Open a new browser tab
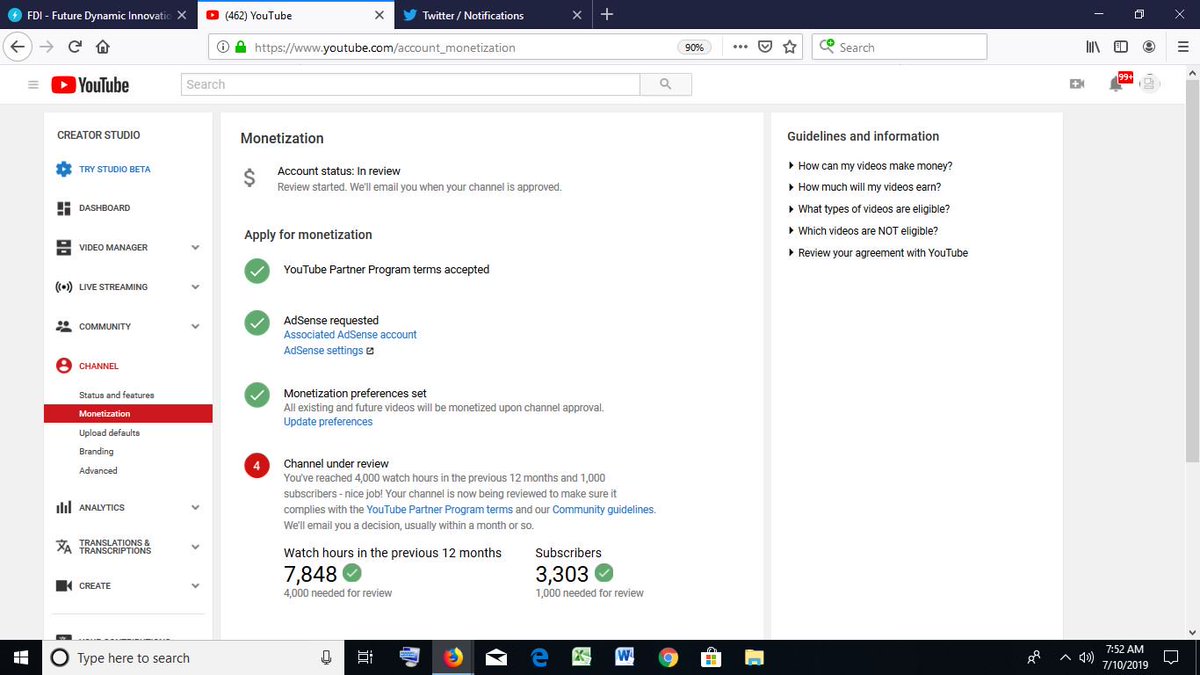The width and height of the screenshot is (1200, 675). (x=607, y=15)
